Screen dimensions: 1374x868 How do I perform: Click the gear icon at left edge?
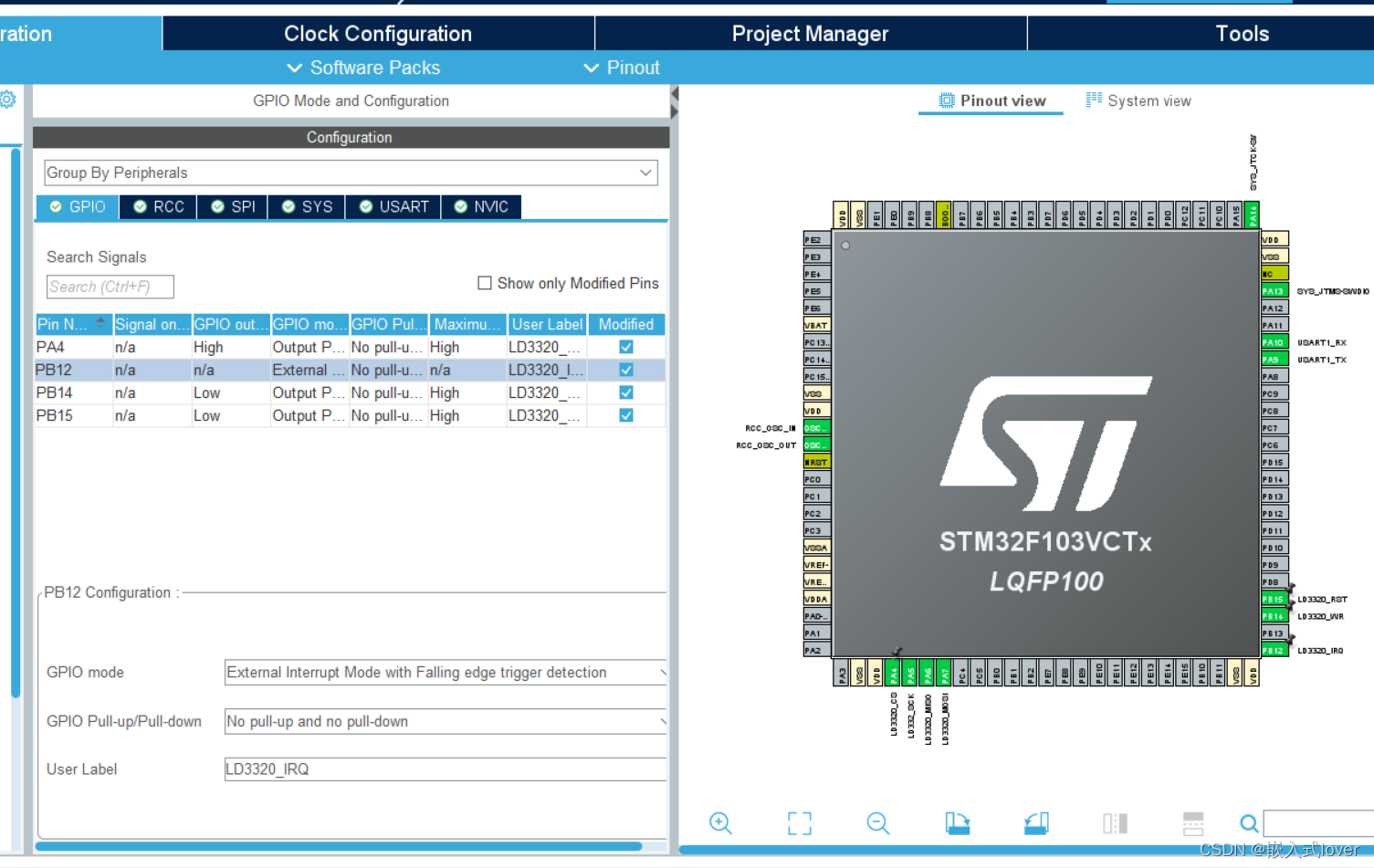coord(7,99)
